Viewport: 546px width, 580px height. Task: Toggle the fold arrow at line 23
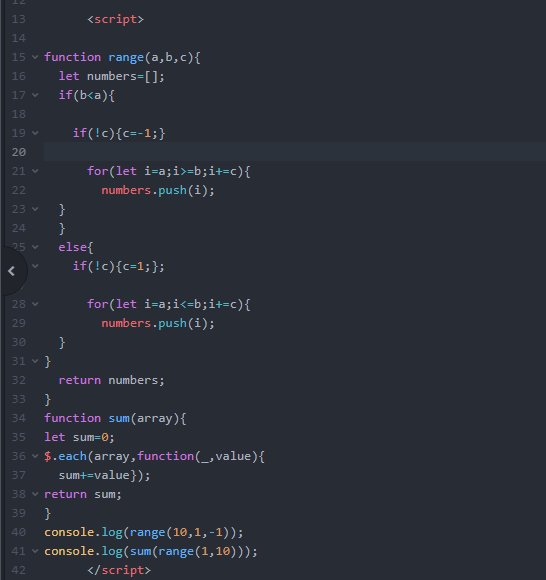(35, 209)
